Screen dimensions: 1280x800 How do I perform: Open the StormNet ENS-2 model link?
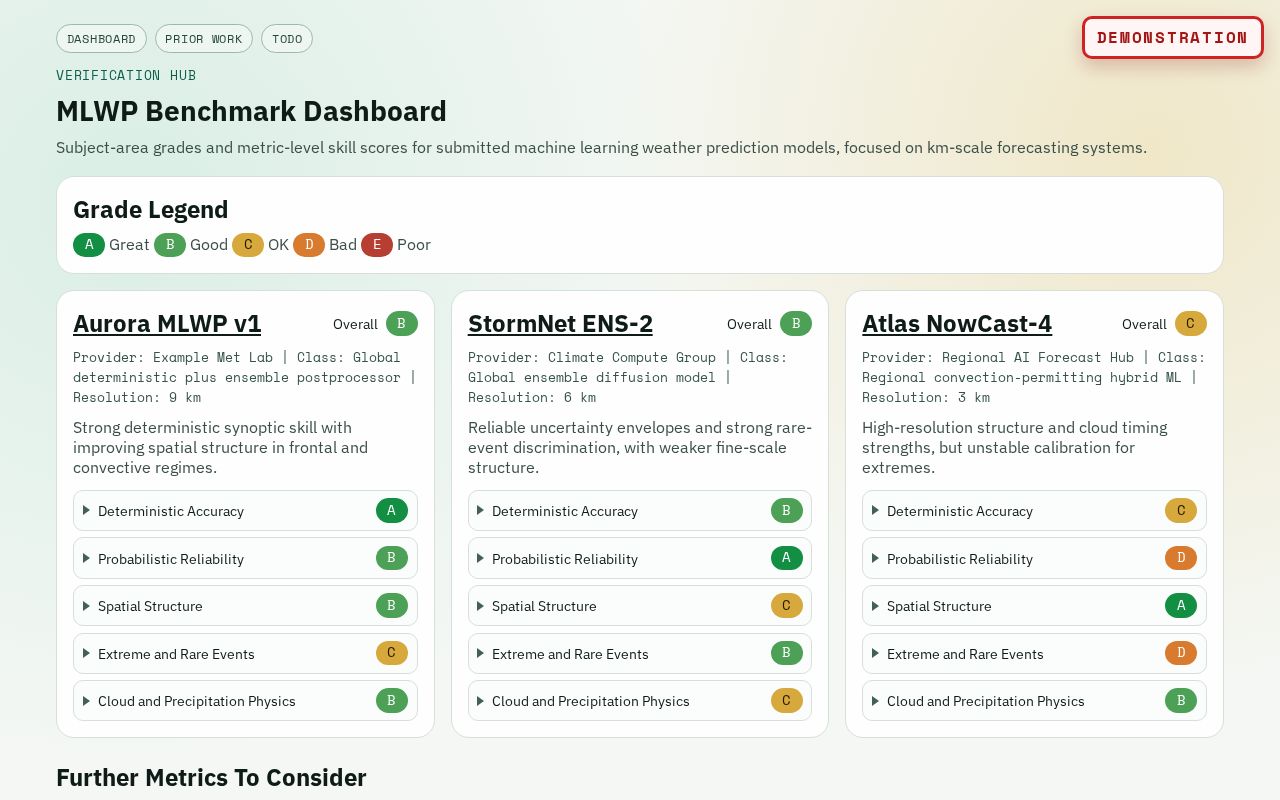[560, 324]
